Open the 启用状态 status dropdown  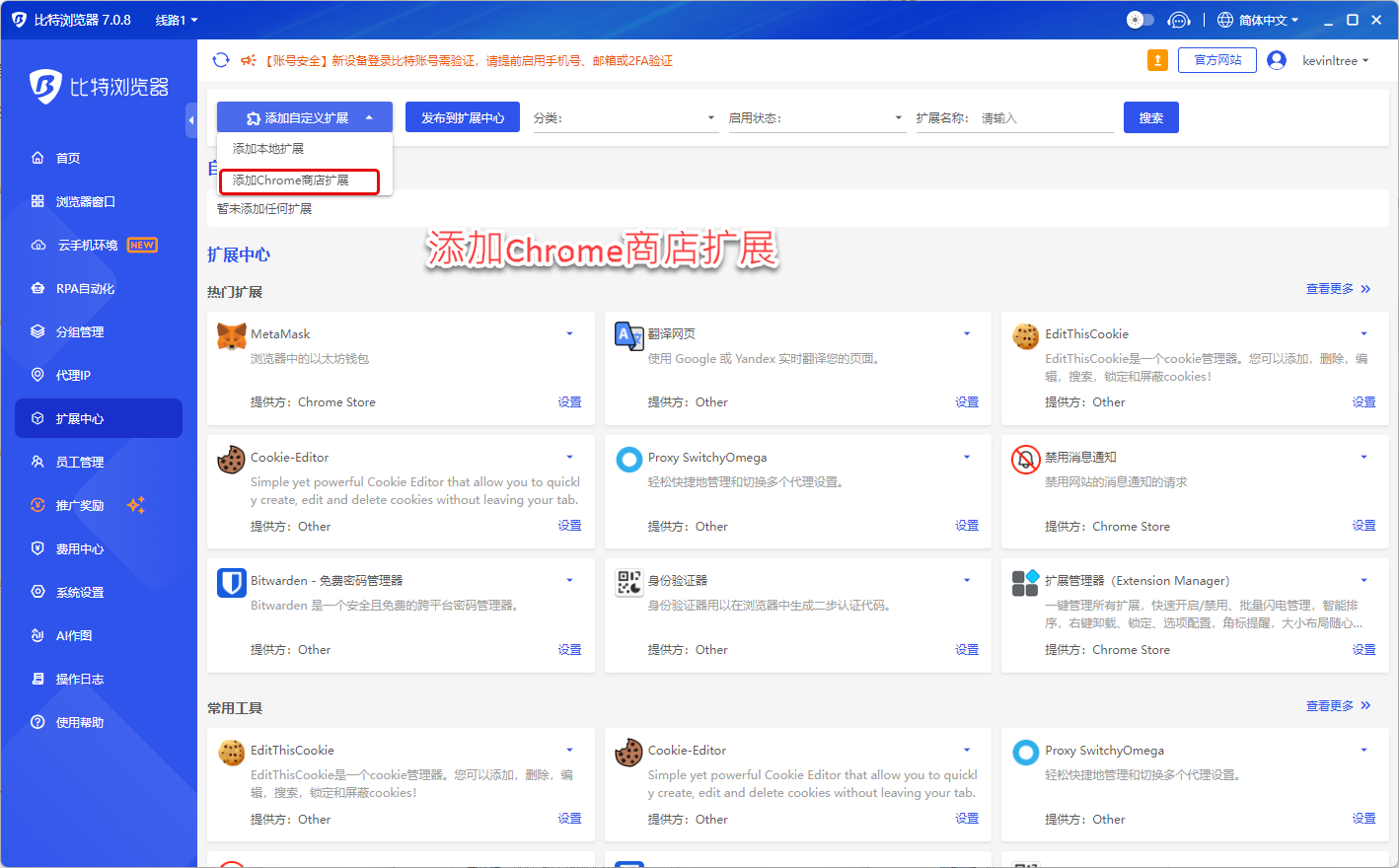point(815,118)
